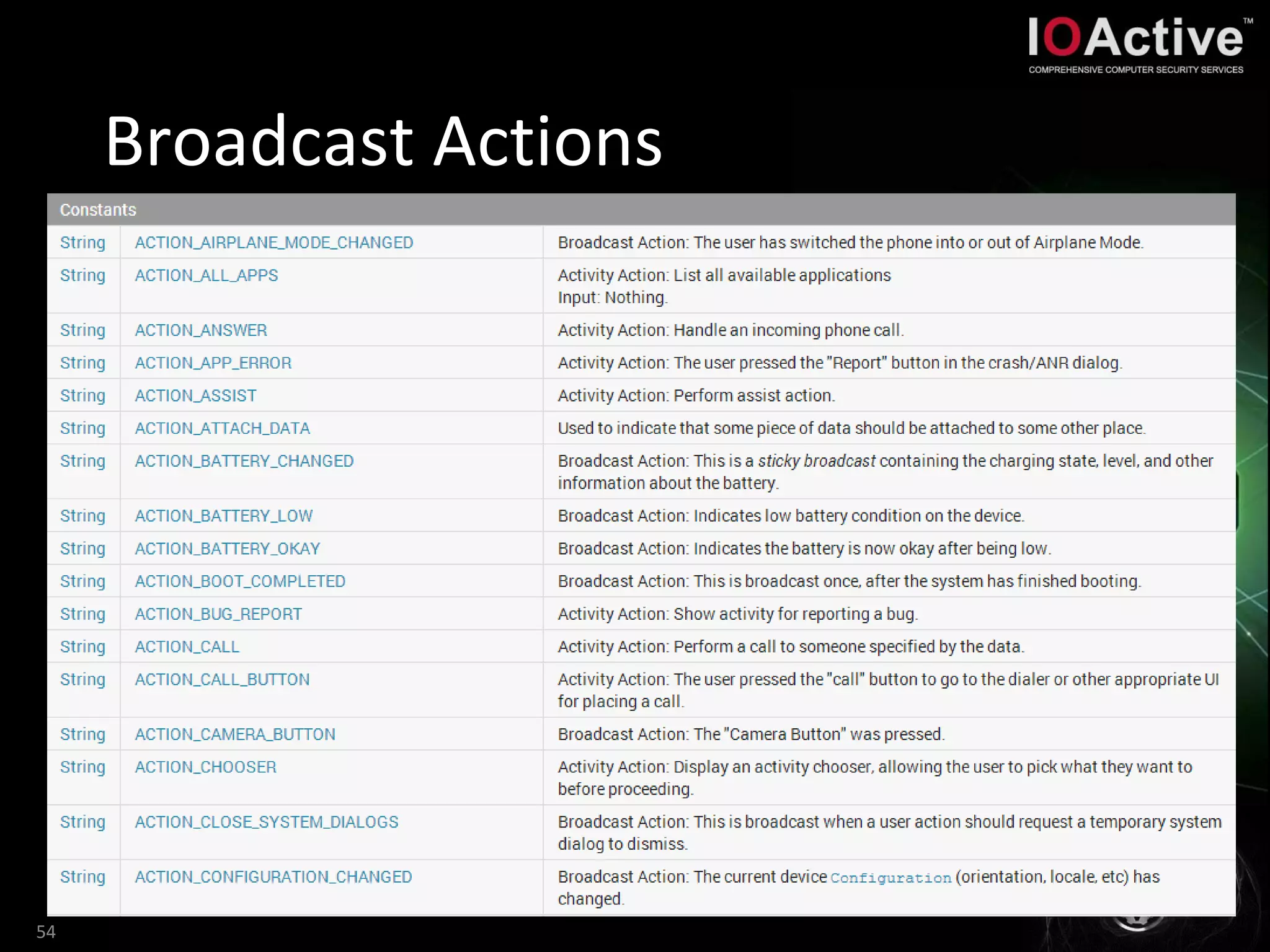Click the 'activity chooser' description text
Viewport: 1270px width, 952px height.
875,778
